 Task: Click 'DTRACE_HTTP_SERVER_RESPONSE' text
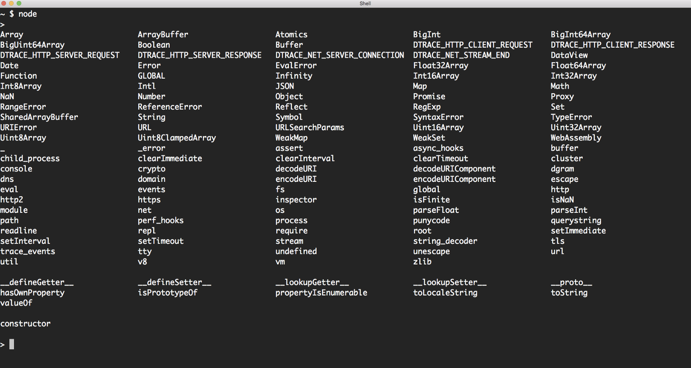(200, 55)
